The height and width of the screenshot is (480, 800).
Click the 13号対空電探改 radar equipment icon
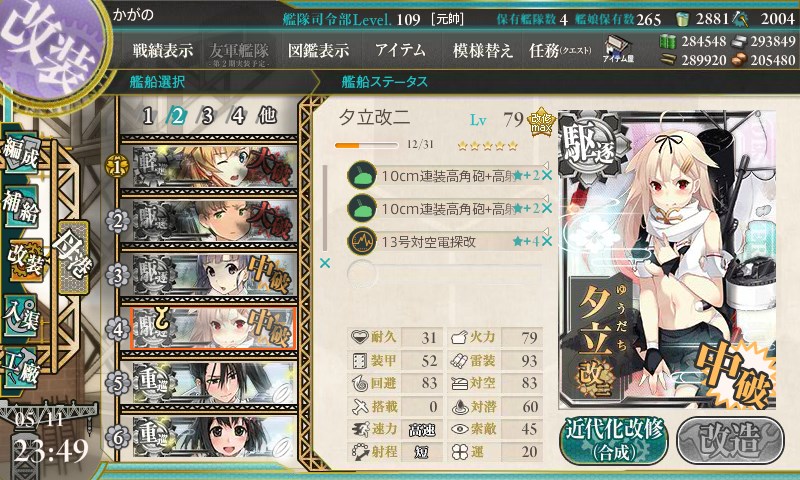(362, 241)
